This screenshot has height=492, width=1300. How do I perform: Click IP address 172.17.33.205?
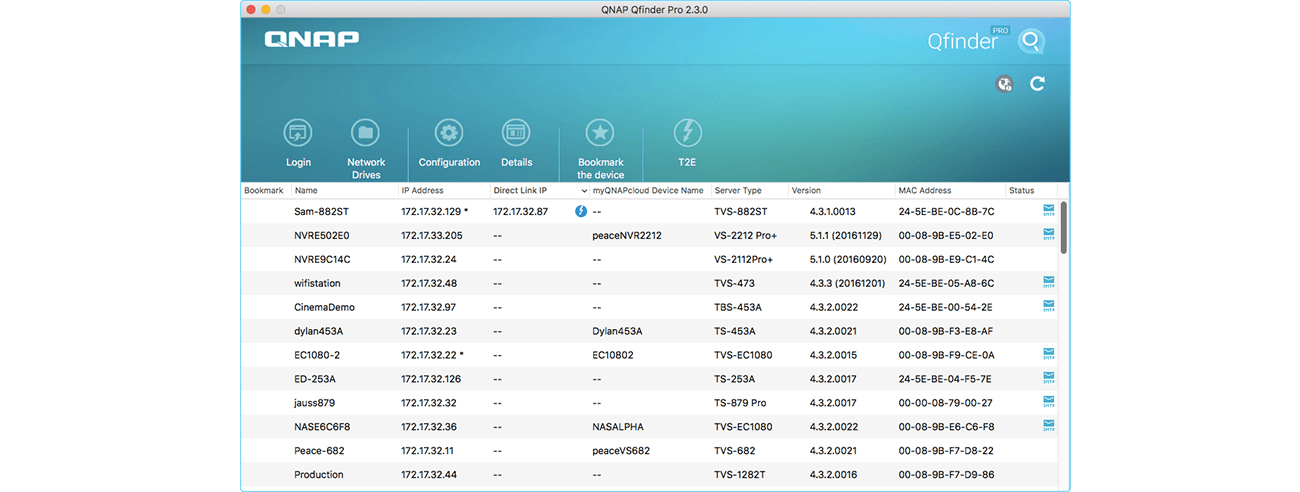(432, 235)
